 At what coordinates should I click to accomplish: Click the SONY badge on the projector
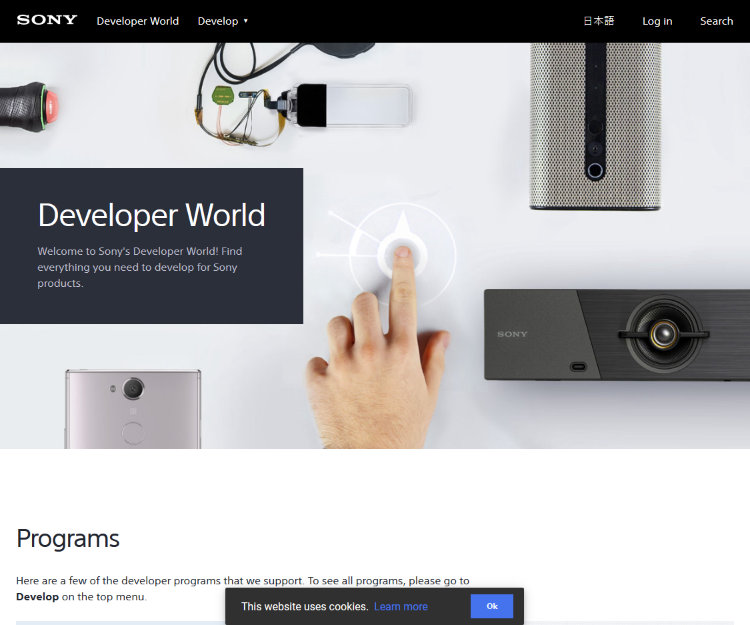click(512, 334)
